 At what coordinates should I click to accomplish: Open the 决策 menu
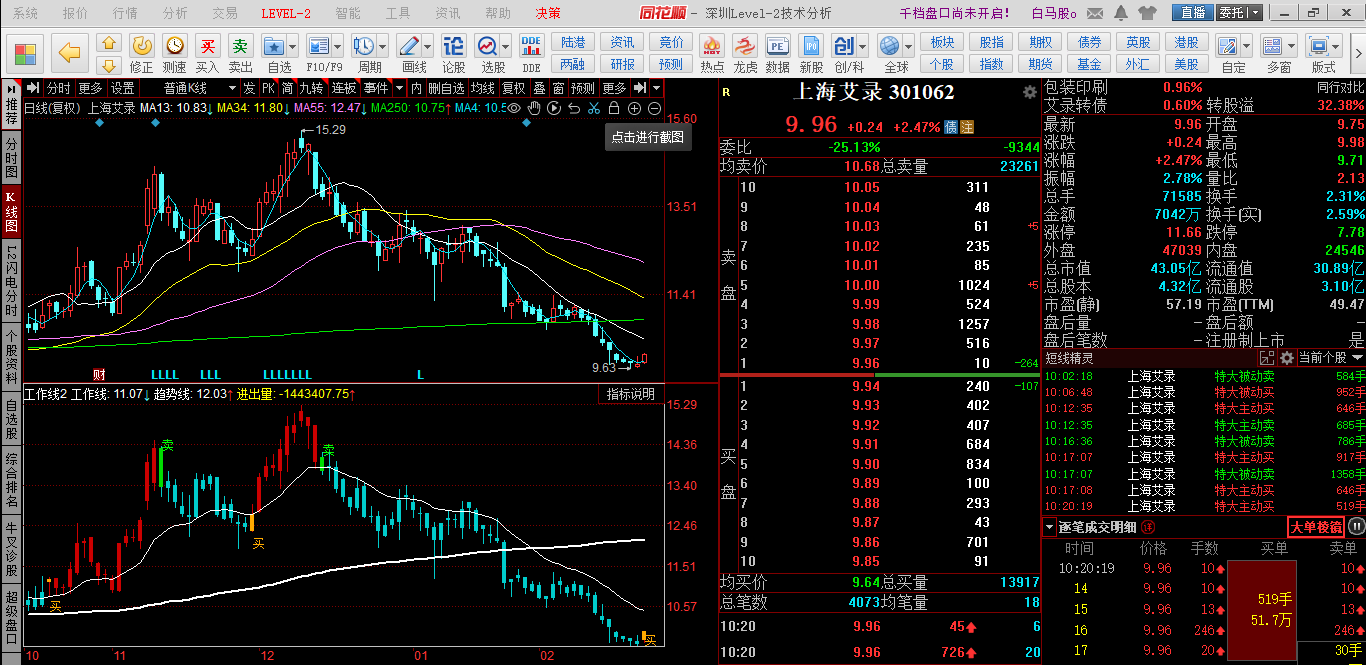(548, 13)
